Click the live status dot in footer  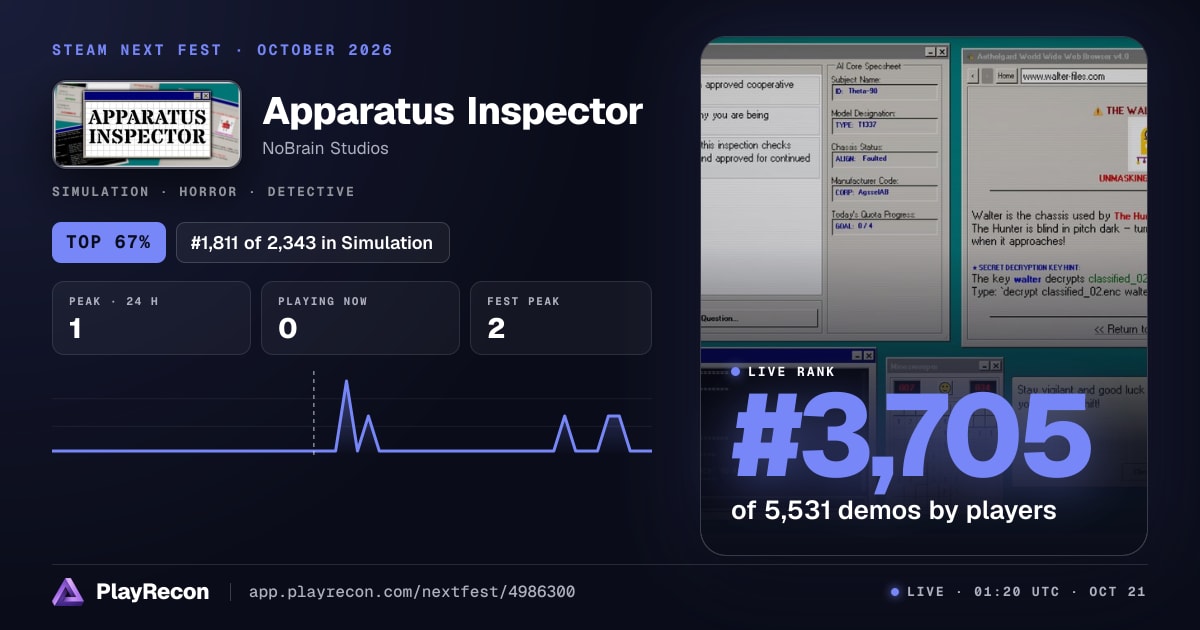point(895,592)
